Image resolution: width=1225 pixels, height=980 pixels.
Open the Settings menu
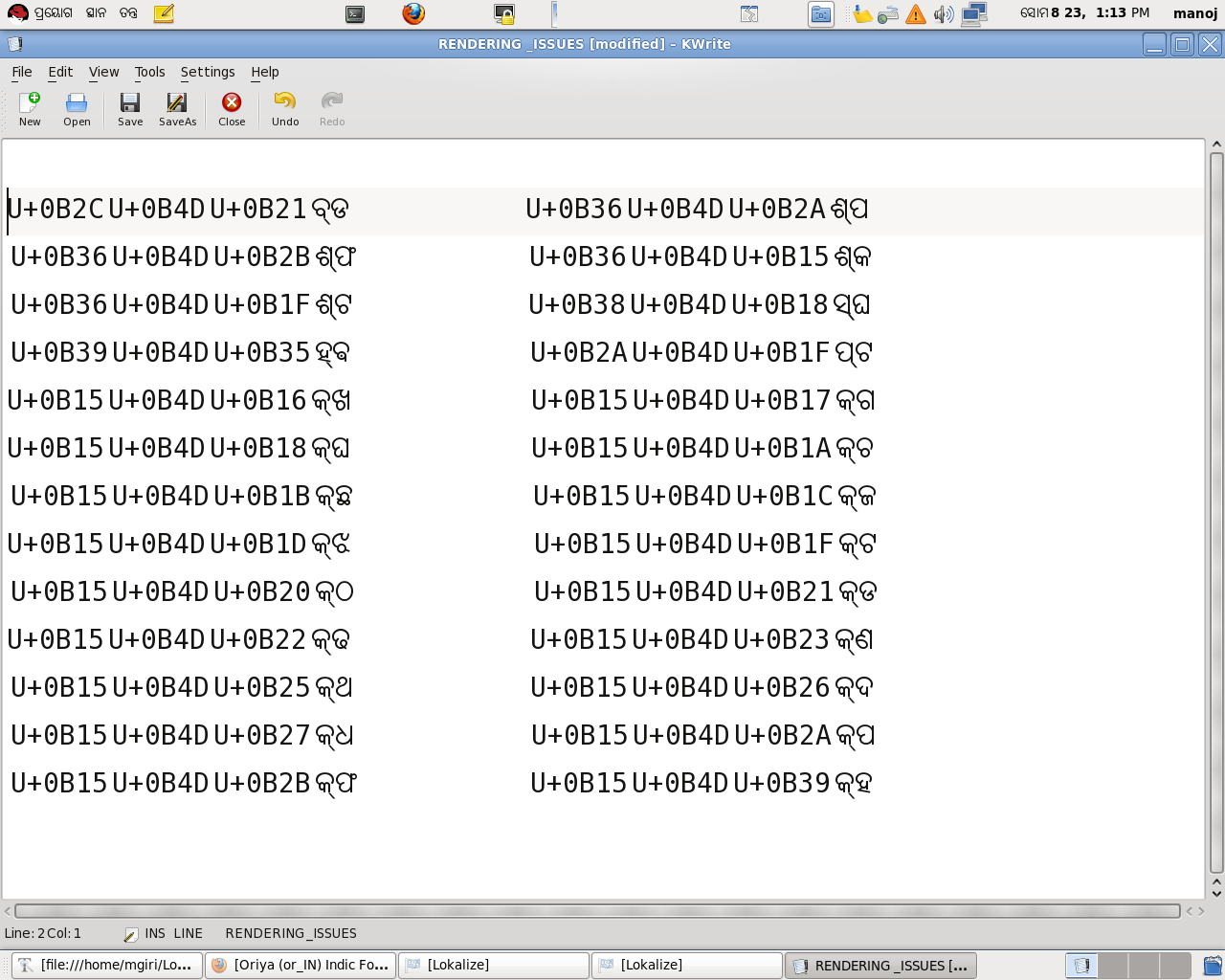(x=208, y=72)
